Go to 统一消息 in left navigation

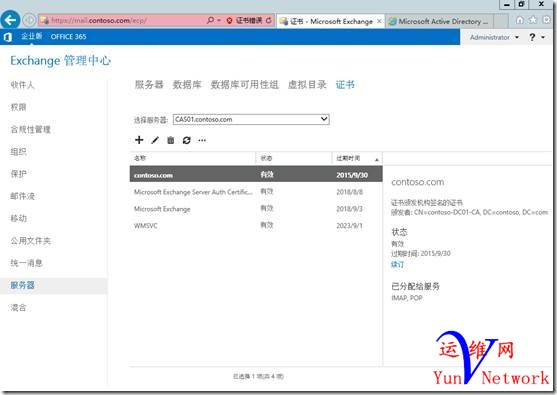click(26, 263)
